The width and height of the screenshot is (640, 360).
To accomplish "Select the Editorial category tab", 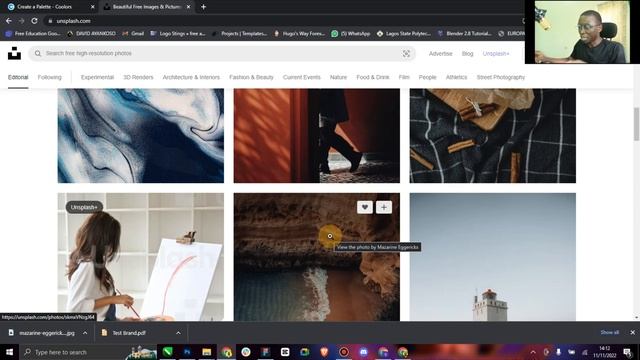I will (18, 77).
